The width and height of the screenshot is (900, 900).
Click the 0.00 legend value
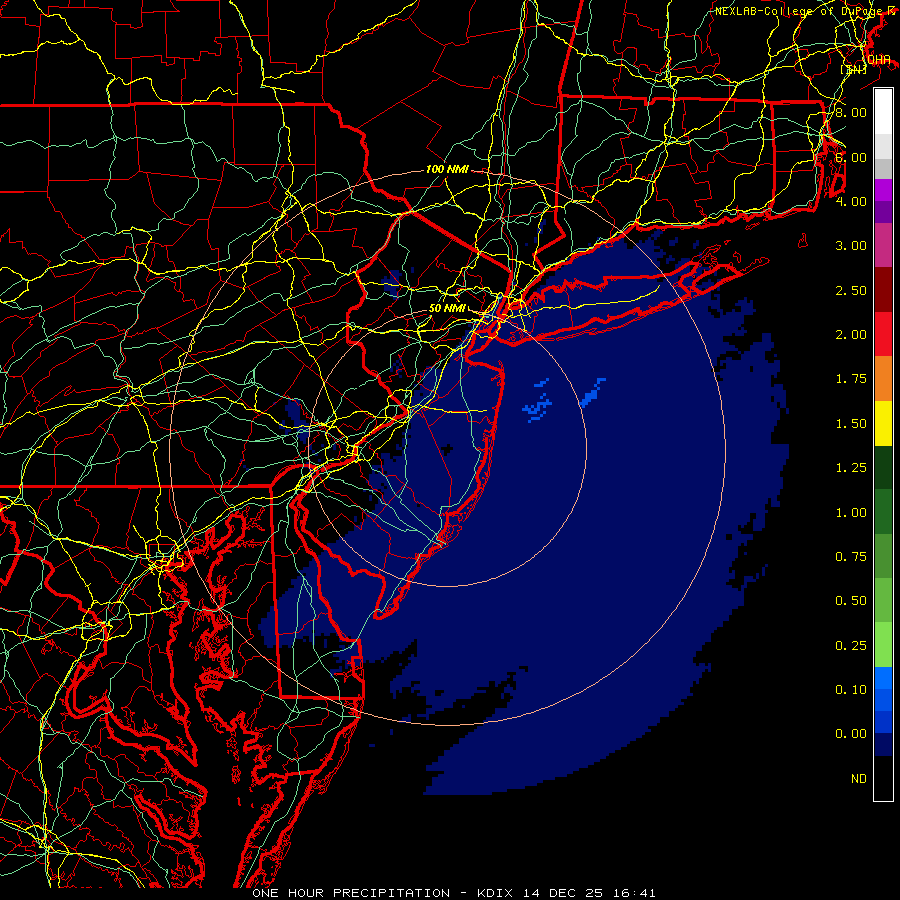(x=851, y=734)
